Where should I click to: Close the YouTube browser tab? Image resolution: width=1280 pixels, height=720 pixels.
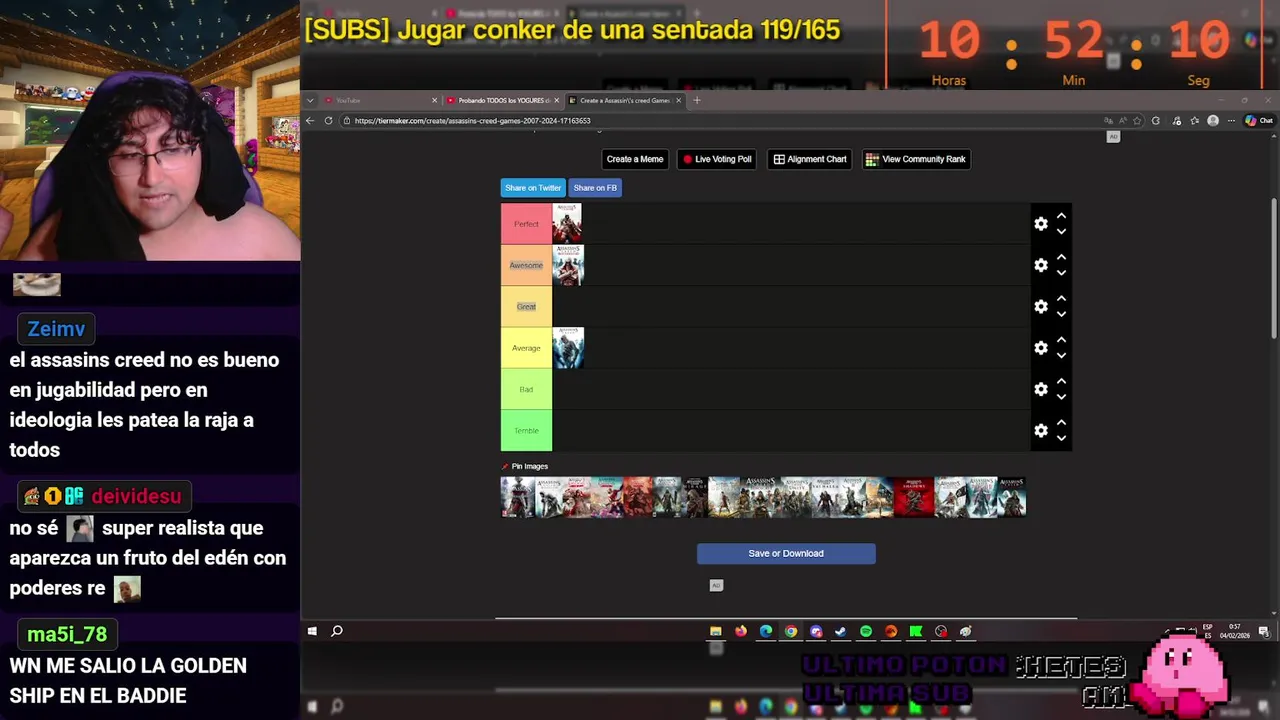tap(435, 100)
